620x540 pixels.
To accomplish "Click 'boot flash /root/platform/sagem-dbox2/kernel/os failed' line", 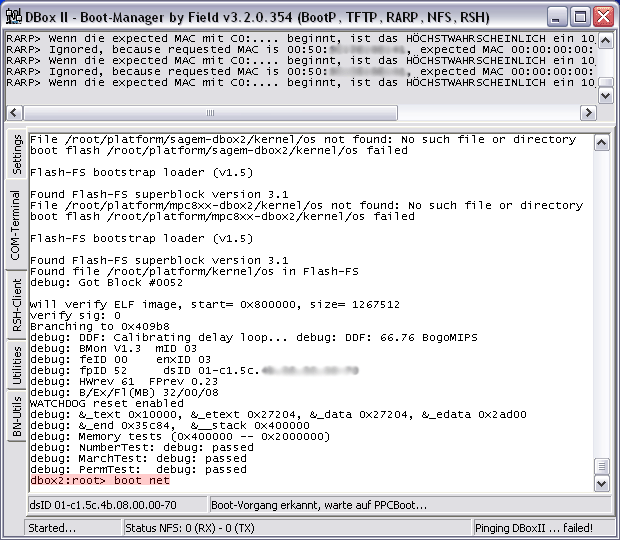I will [219, 151].
